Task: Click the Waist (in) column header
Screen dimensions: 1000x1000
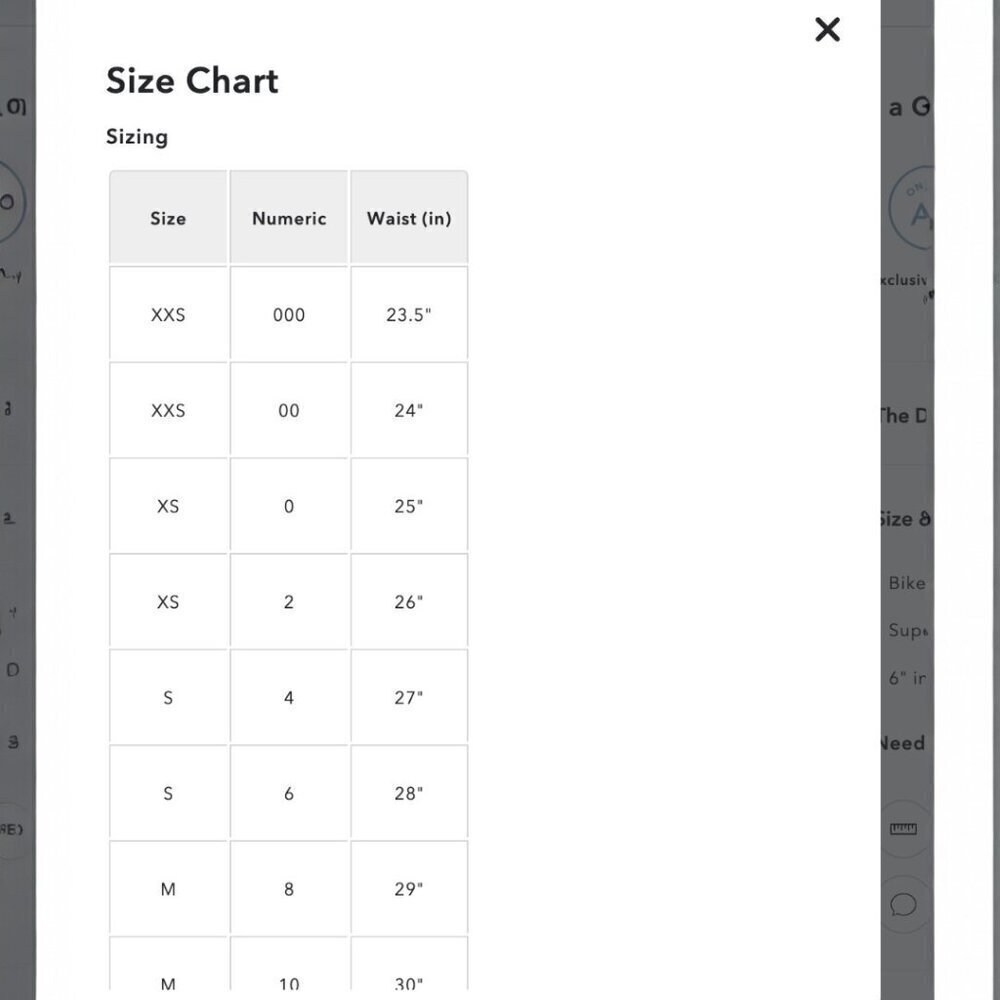Action: click(x=409, y=217)
